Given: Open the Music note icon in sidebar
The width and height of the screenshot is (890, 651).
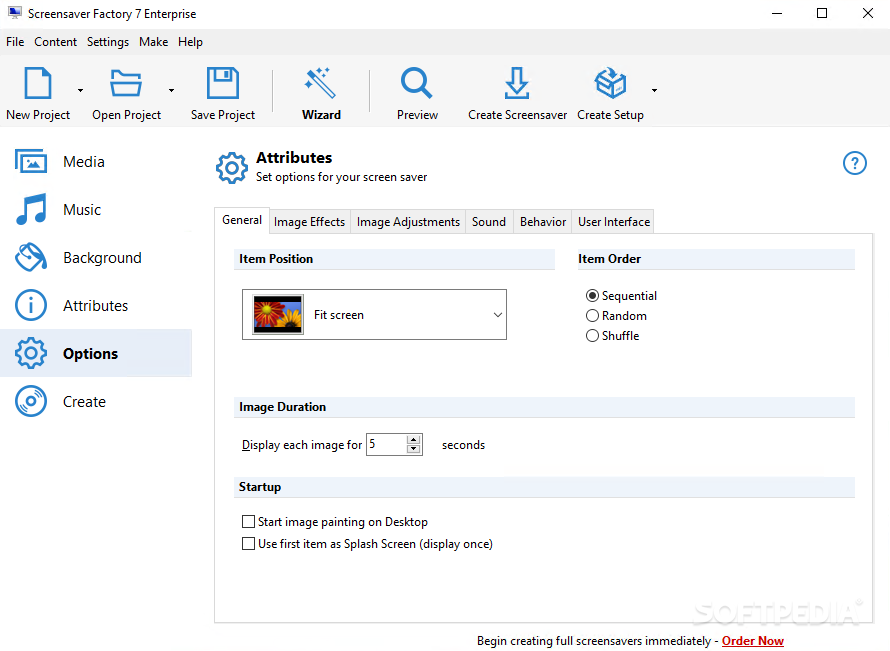Looking at the screenshot, I should click(x=31, y=209).
